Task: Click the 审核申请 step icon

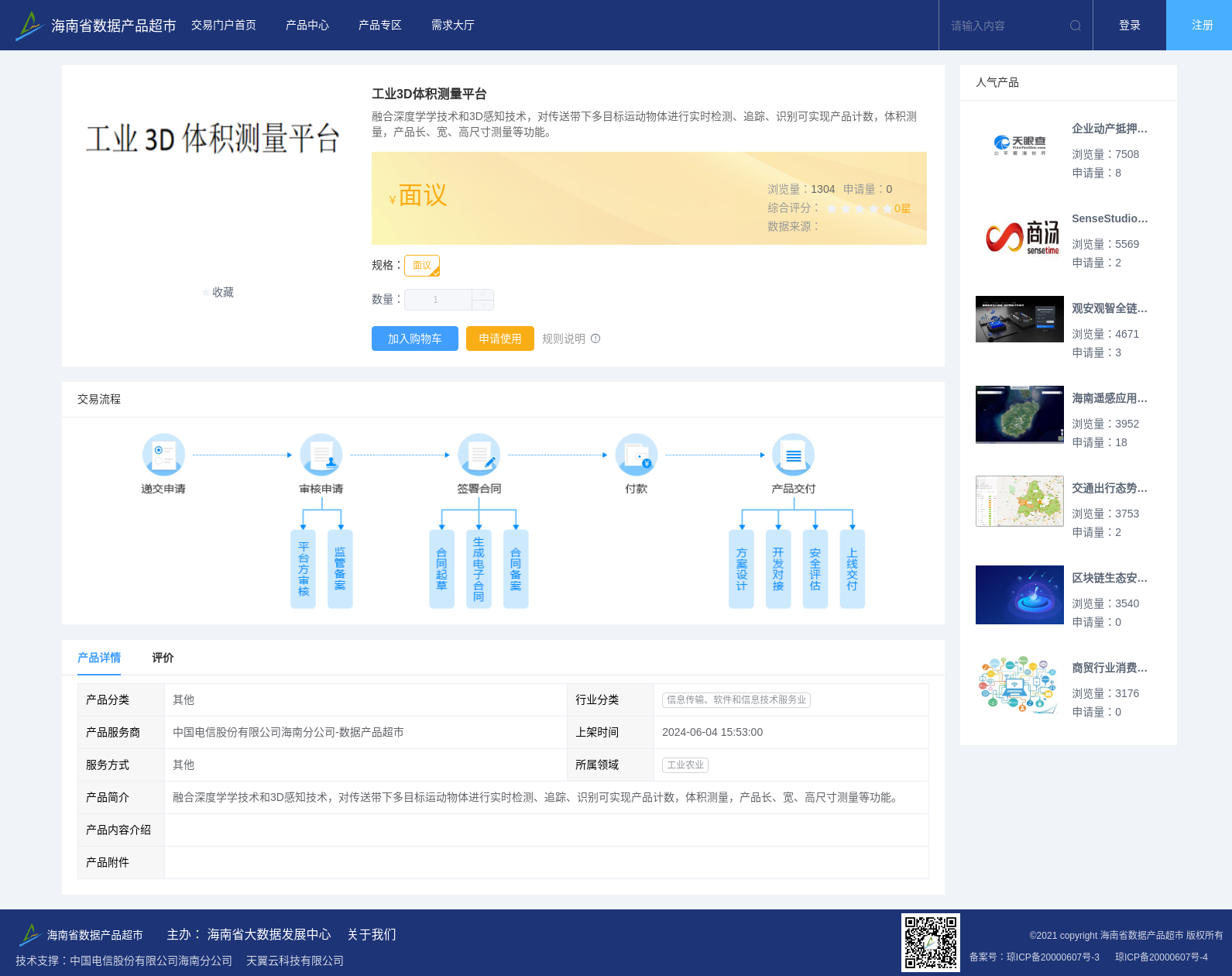Action: (x=321, y=455)
